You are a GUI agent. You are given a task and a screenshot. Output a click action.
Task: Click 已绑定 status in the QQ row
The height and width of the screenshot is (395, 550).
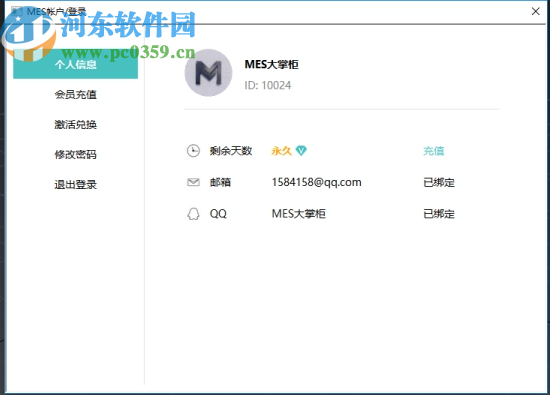click(x=439, y=214)
